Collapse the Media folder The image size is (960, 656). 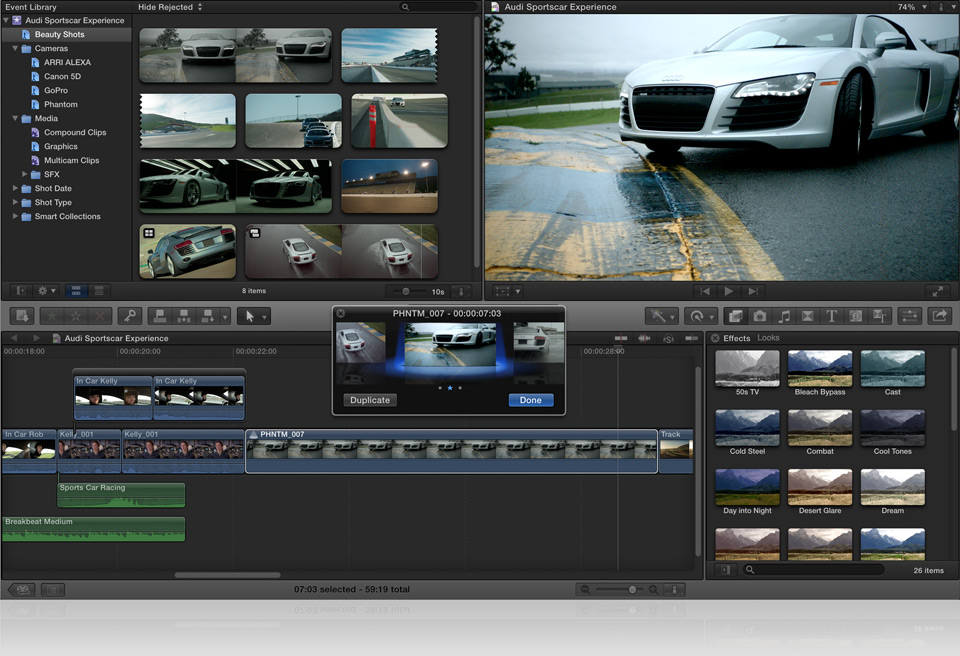(x=15, y=118)
